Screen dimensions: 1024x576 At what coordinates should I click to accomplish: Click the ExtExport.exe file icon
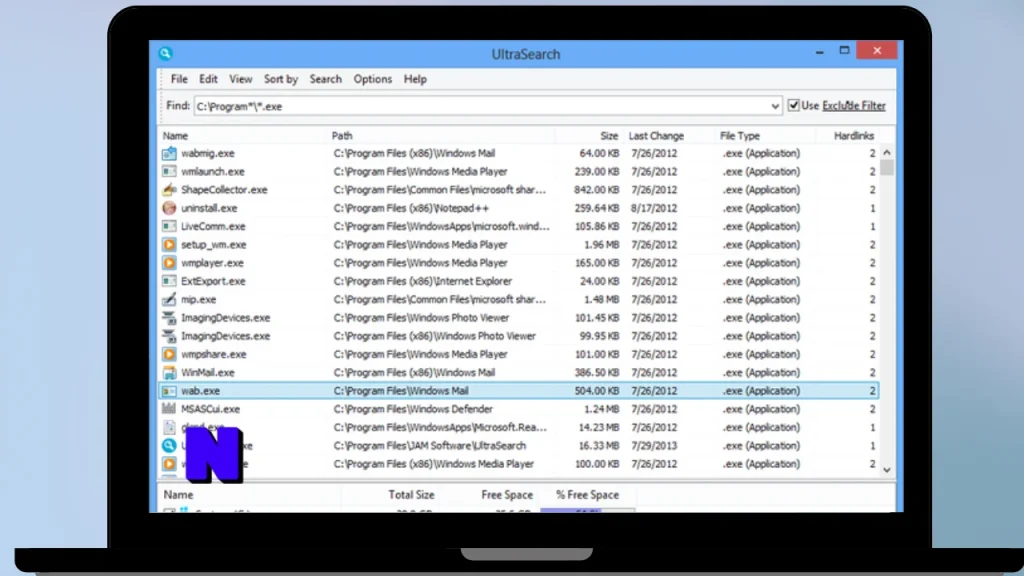[169, 281]
